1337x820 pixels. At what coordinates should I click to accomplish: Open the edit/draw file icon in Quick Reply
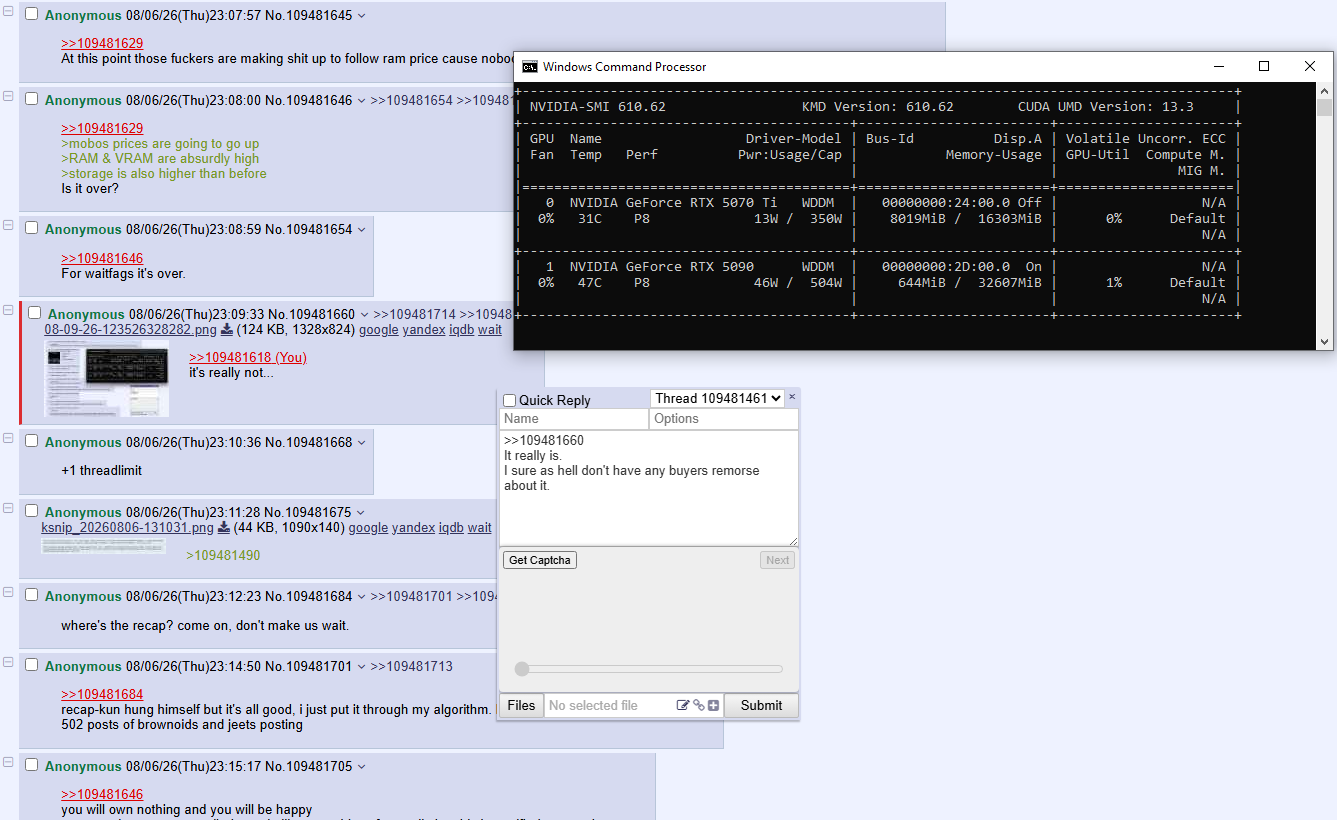[683, 705]
